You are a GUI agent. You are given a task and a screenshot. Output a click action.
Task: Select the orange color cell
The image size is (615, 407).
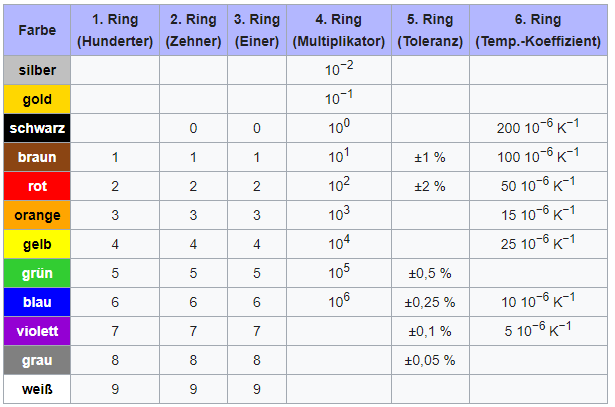coord(37,215)
